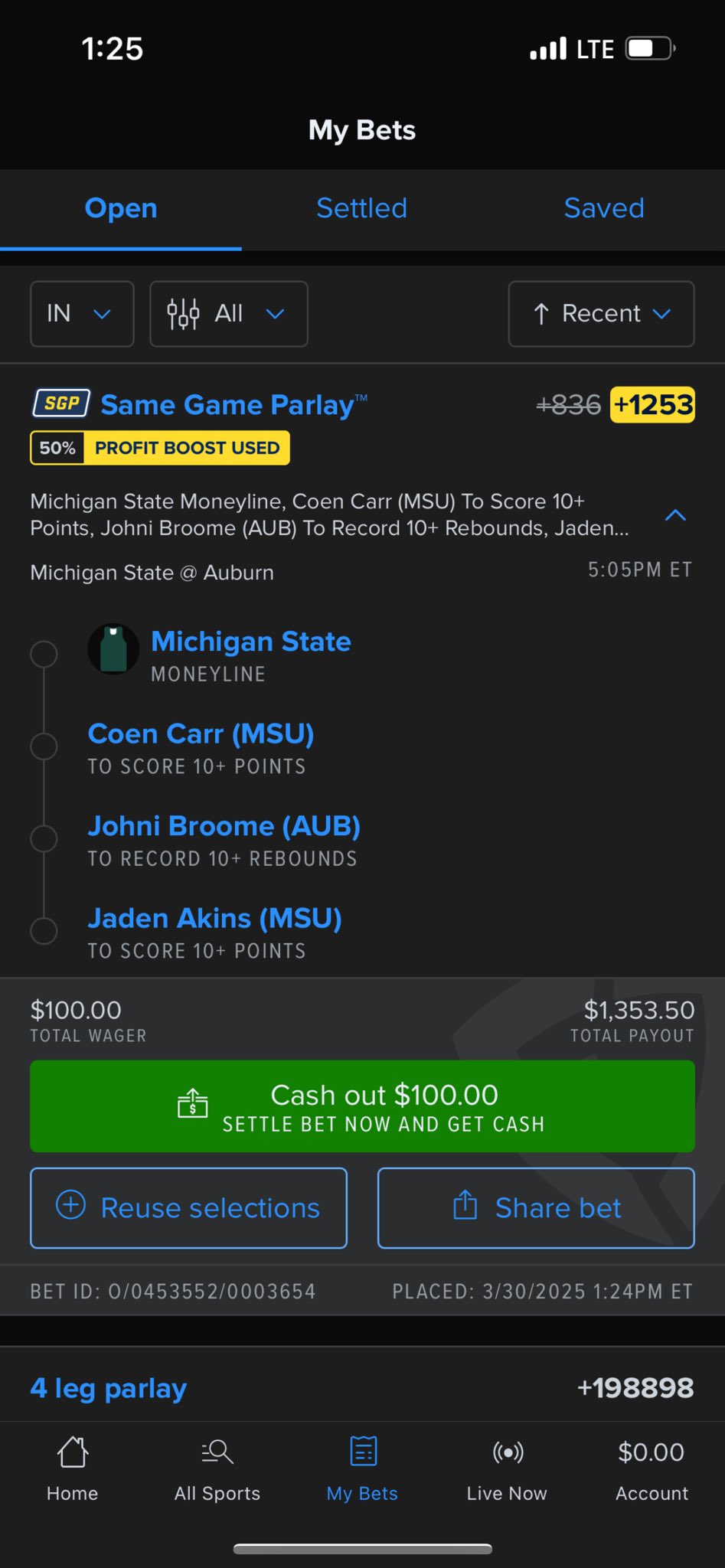The width and height of the screenshot is (725, 1568).
Task: Tap the Home house icon
Action: coord(73,1452)
